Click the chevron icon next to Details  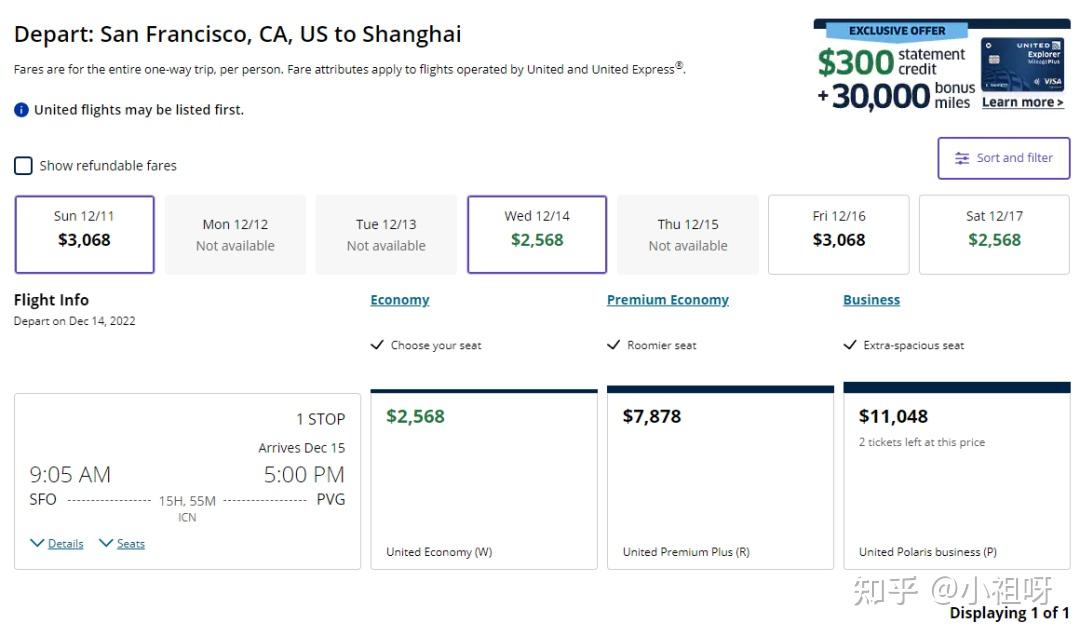(37, 543)
